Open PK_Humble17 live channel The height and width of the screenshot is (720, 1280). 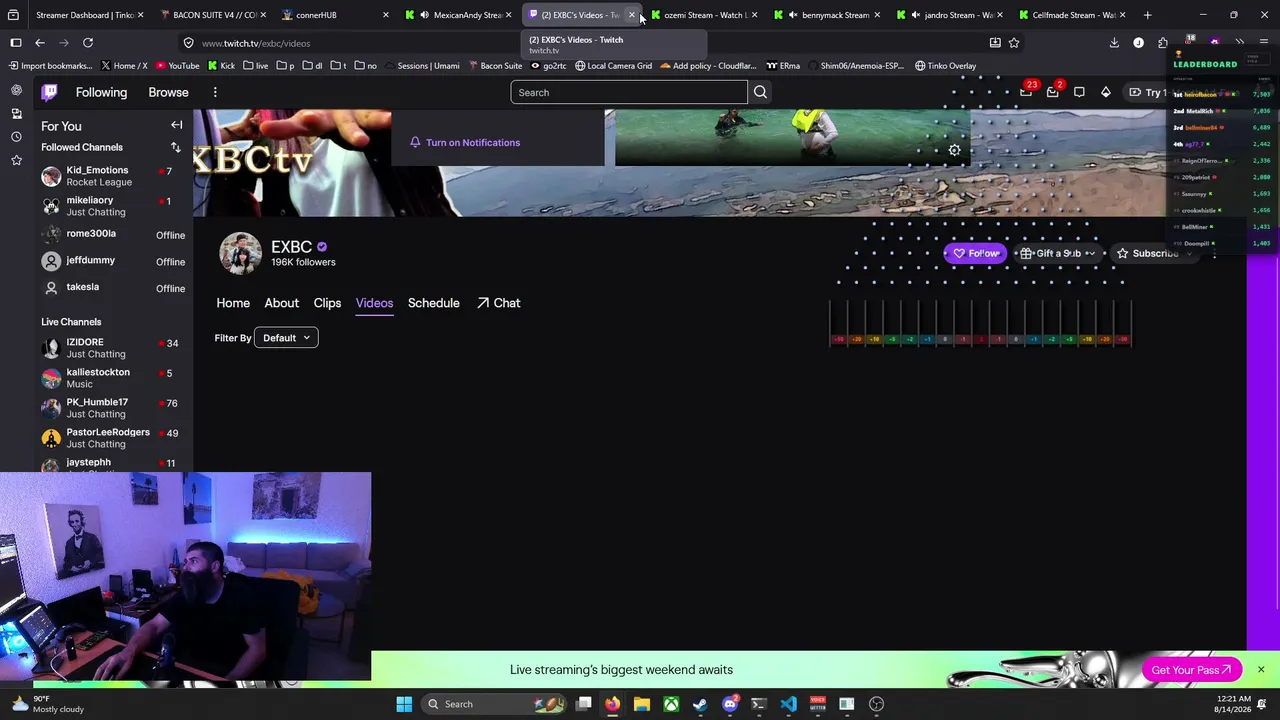tap(113, 408)
